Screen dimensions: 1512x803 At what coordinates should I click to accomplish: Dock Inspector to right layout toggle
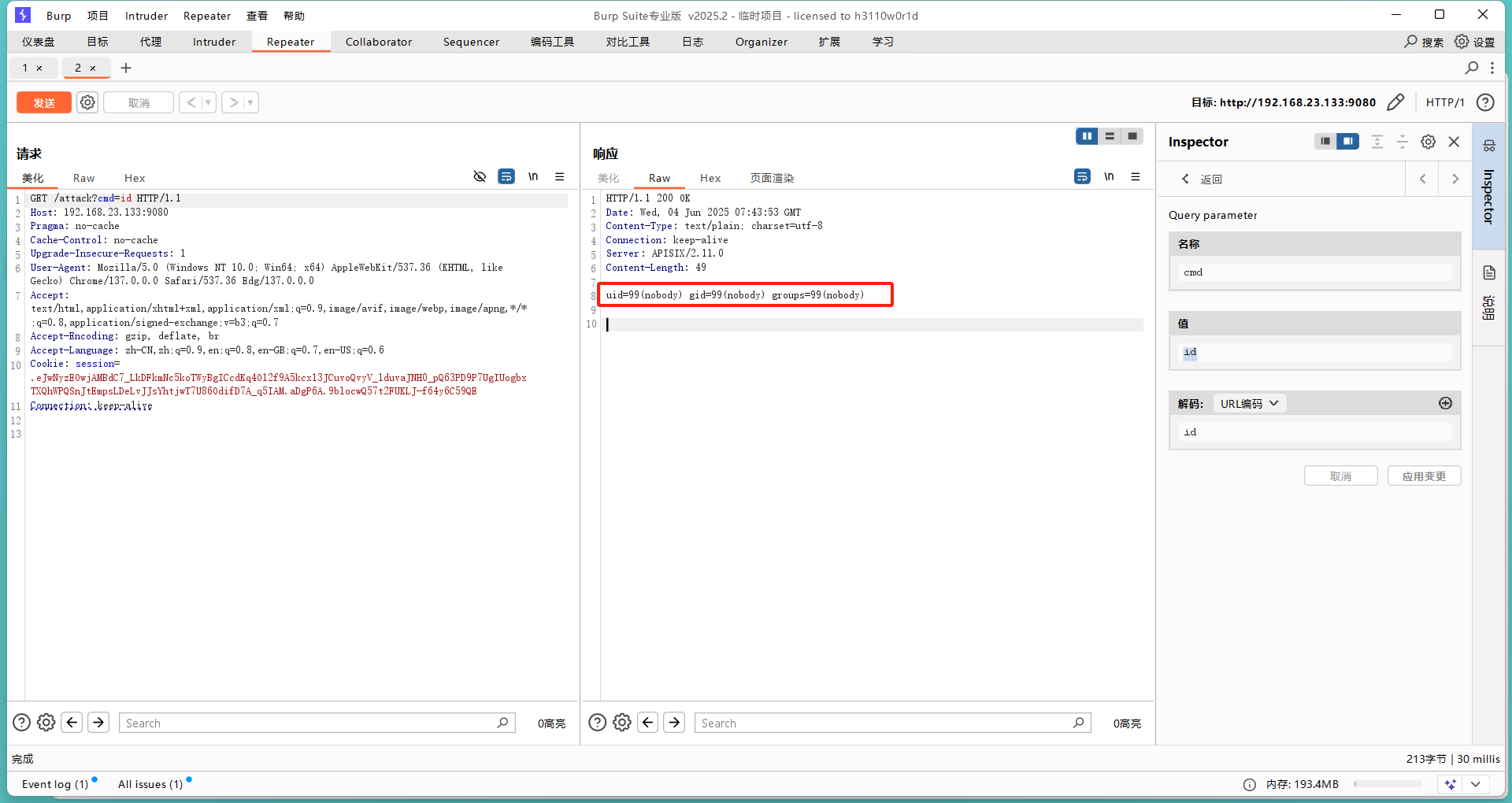point(1348,142)
